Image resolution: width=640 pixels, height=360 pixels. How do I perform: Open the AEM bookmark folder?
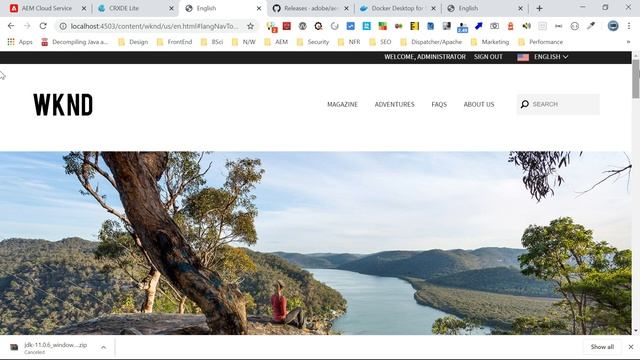pyautogui.click(x=276, y=42)
